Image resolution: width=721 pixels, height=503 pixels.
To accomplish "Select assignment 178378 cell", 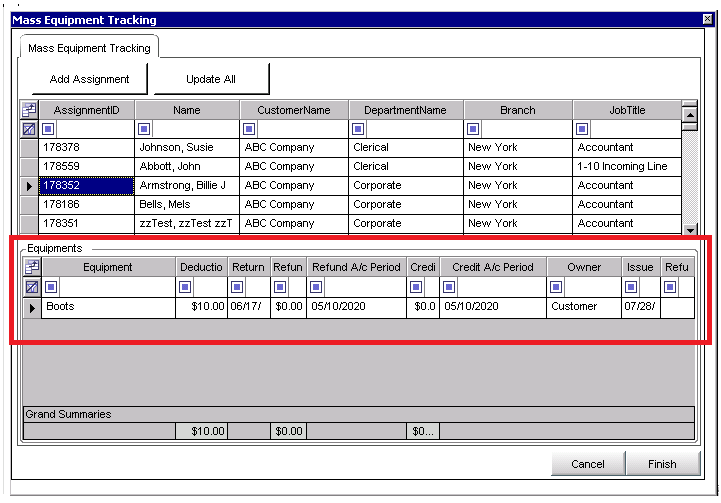I will [86, 148].
